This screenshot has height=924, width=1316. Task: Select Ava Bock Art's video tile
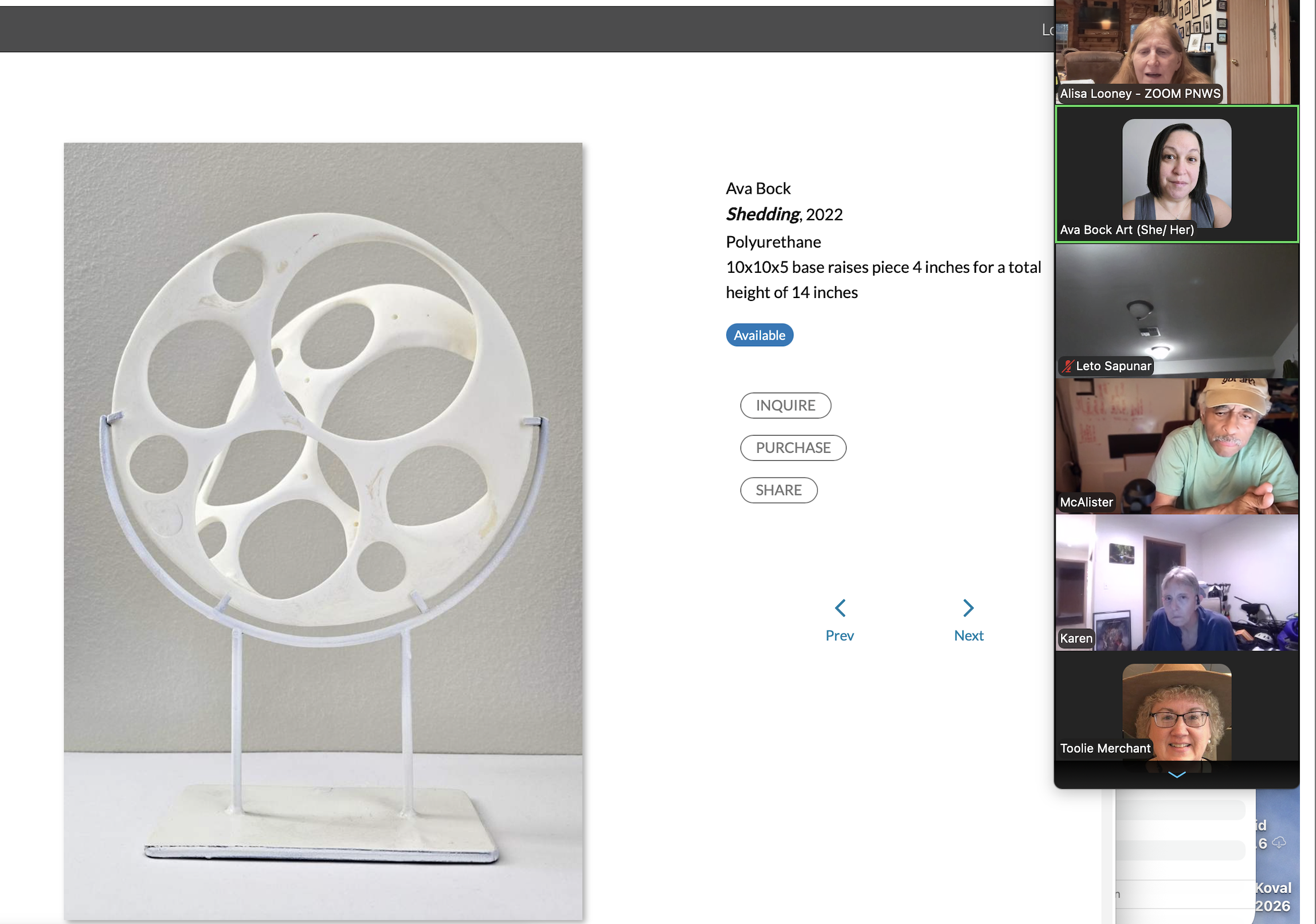click(x=1177, y=174)
